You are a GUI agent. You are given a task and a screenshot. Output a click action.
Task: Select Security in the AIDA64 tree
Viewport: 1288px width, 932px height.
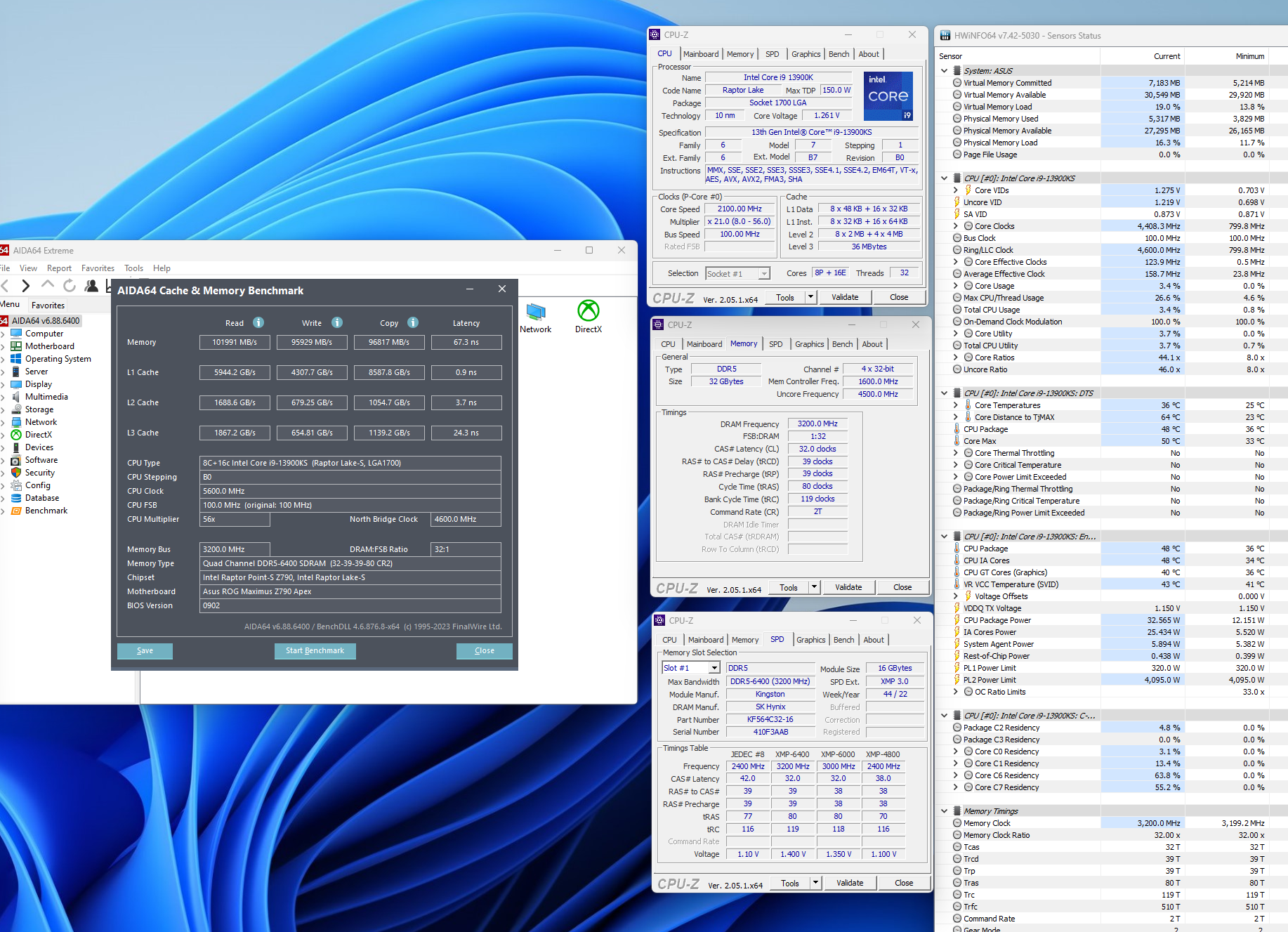40,473
